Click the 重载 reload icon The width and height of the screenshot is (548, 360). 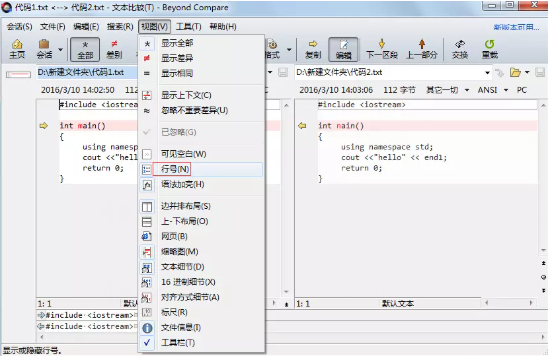pos(490,49)
